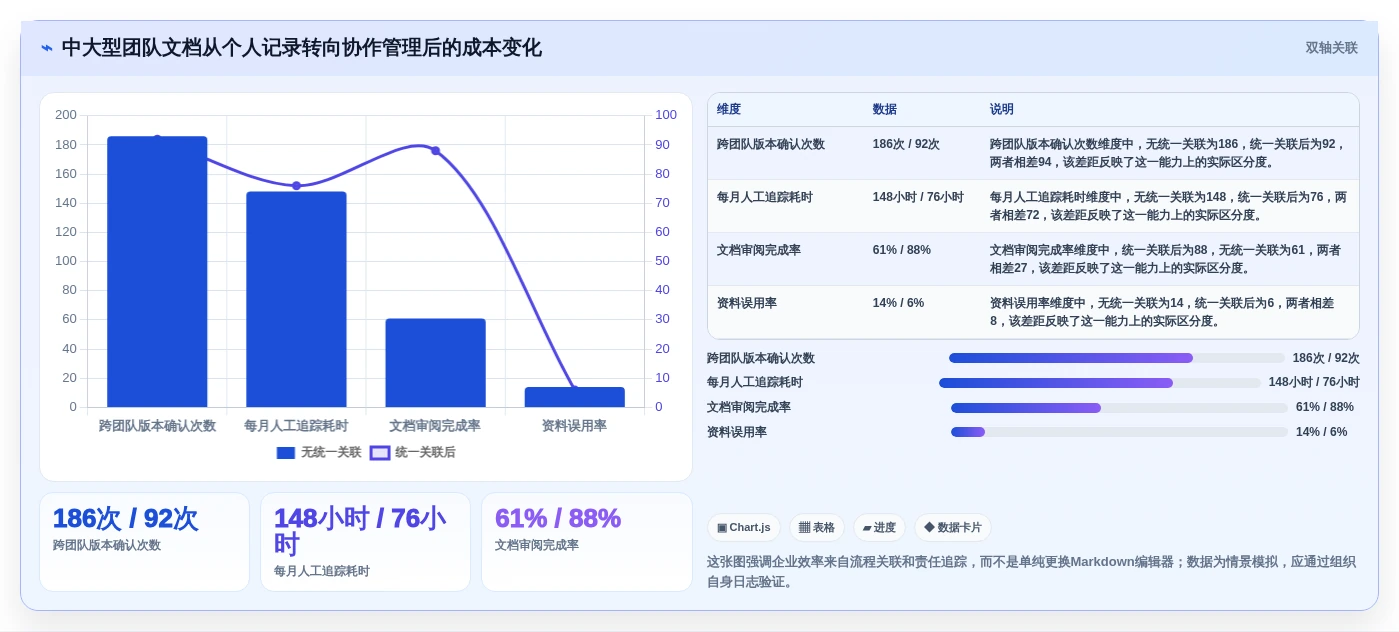Click 跨团队版本确认次数 progress label
The width and height of the screenshot is (1399, 632).
(x=761, y=358)
